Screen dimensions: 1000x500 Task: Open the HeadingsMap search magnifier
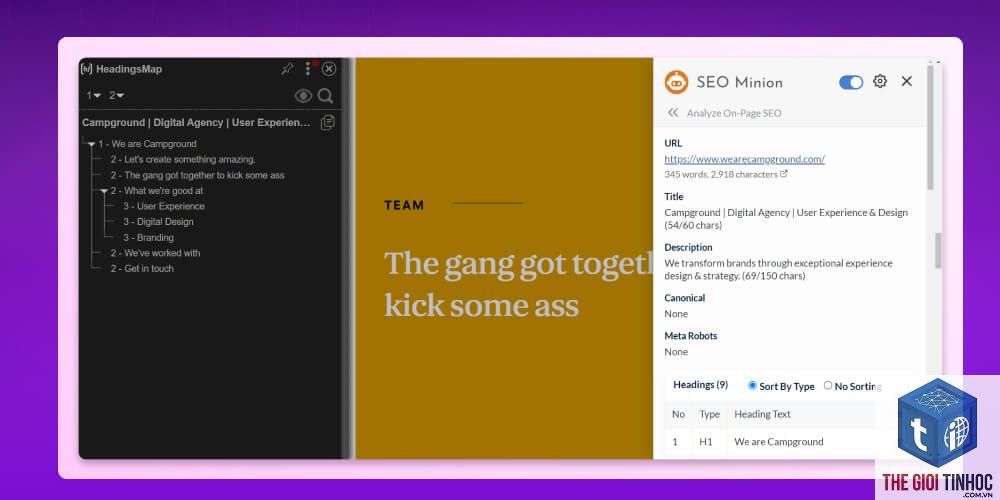325,96
